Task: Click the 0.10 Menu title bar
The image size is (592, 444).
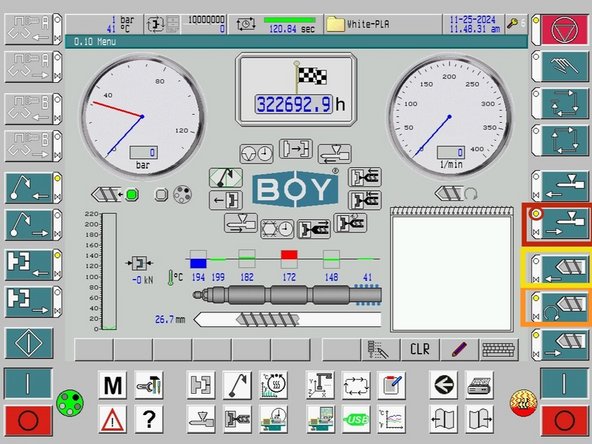Action: (296, 42)
